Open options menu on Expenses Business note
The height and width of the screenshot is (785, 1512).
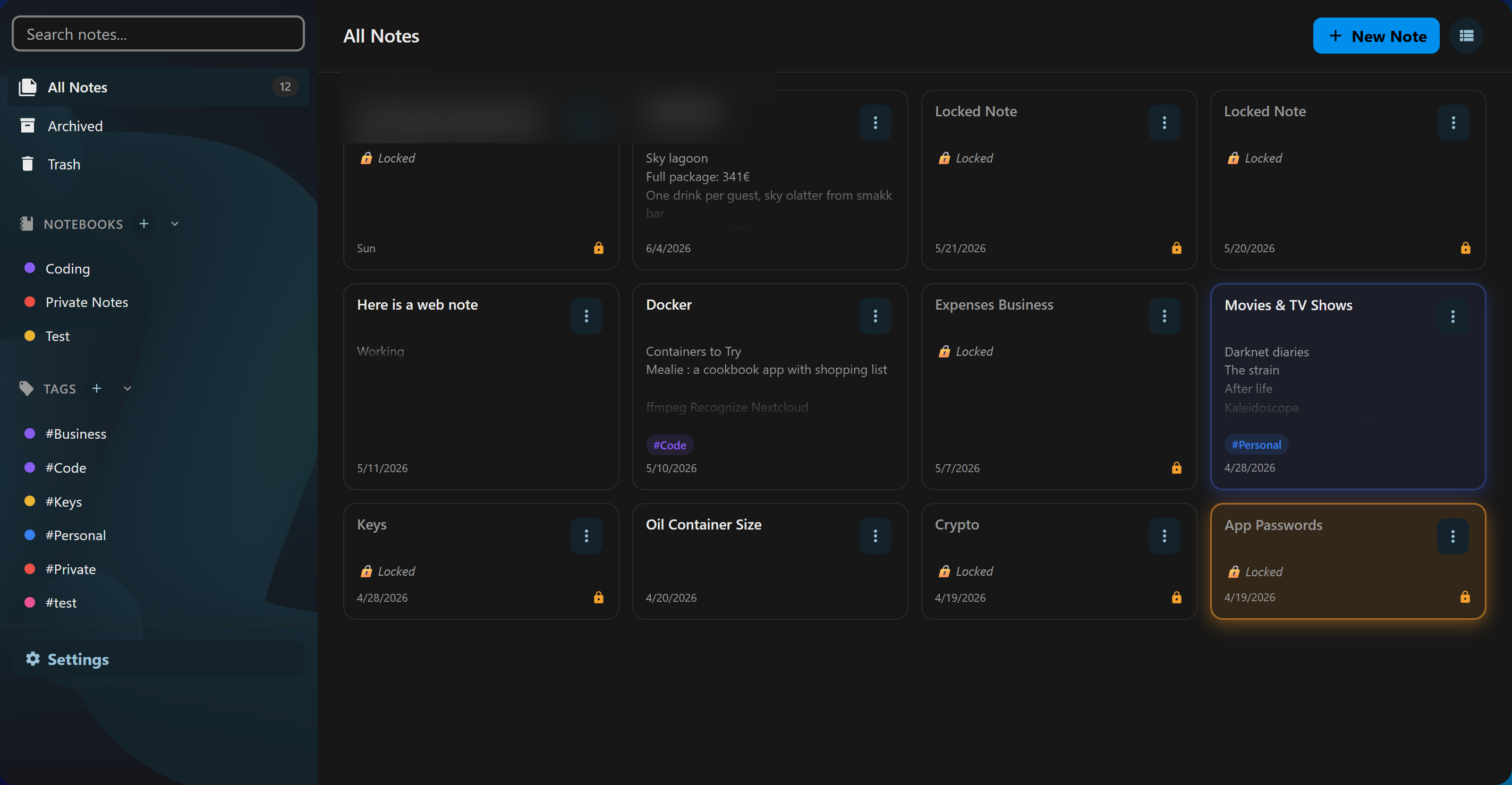pos(1164,316)
